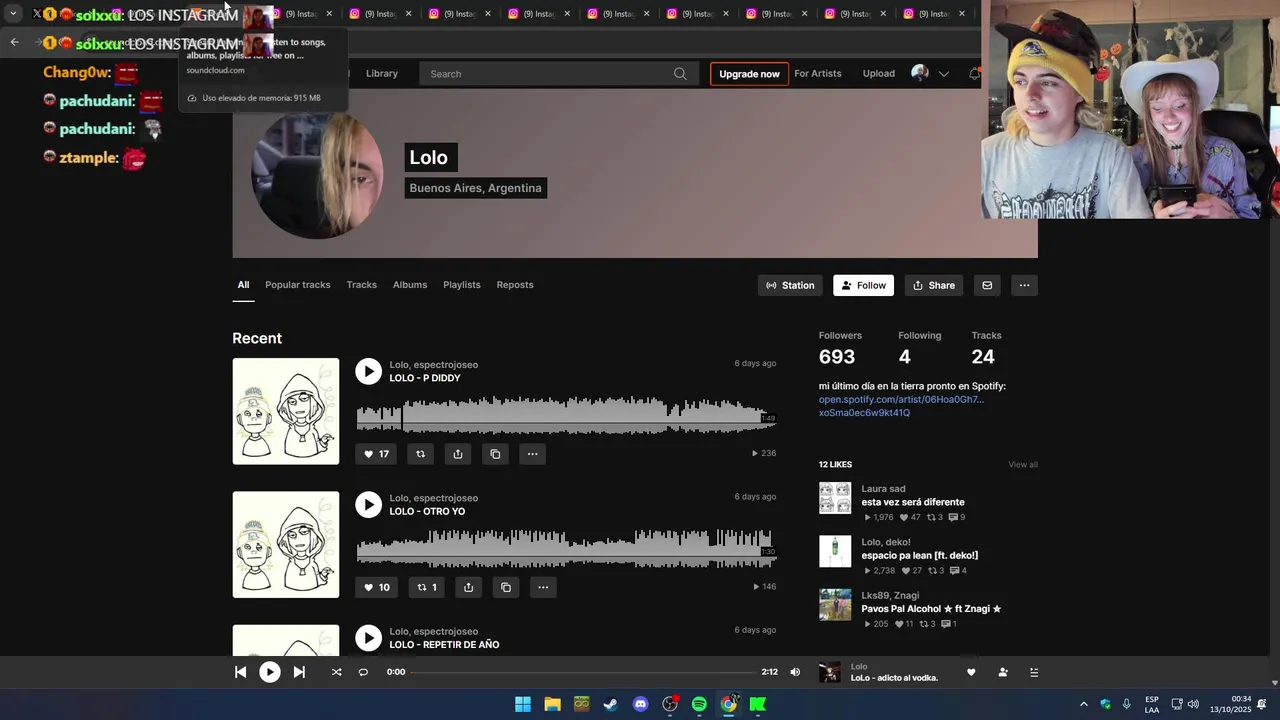Open liked track espacio pa lean
Image resolution: width=1280 pixels, height=720 pixels.
coord(920,555)
